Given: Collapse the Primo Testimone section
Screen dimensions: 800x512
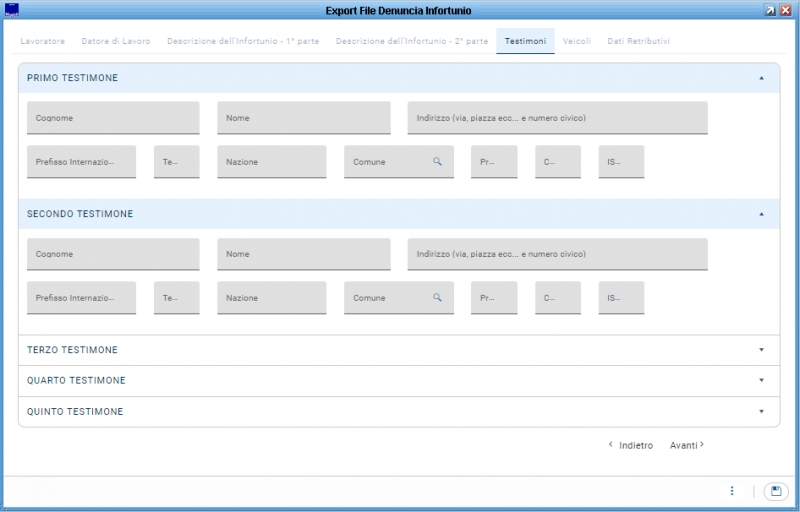Looking at the screenshot, I should pos(761,78).
